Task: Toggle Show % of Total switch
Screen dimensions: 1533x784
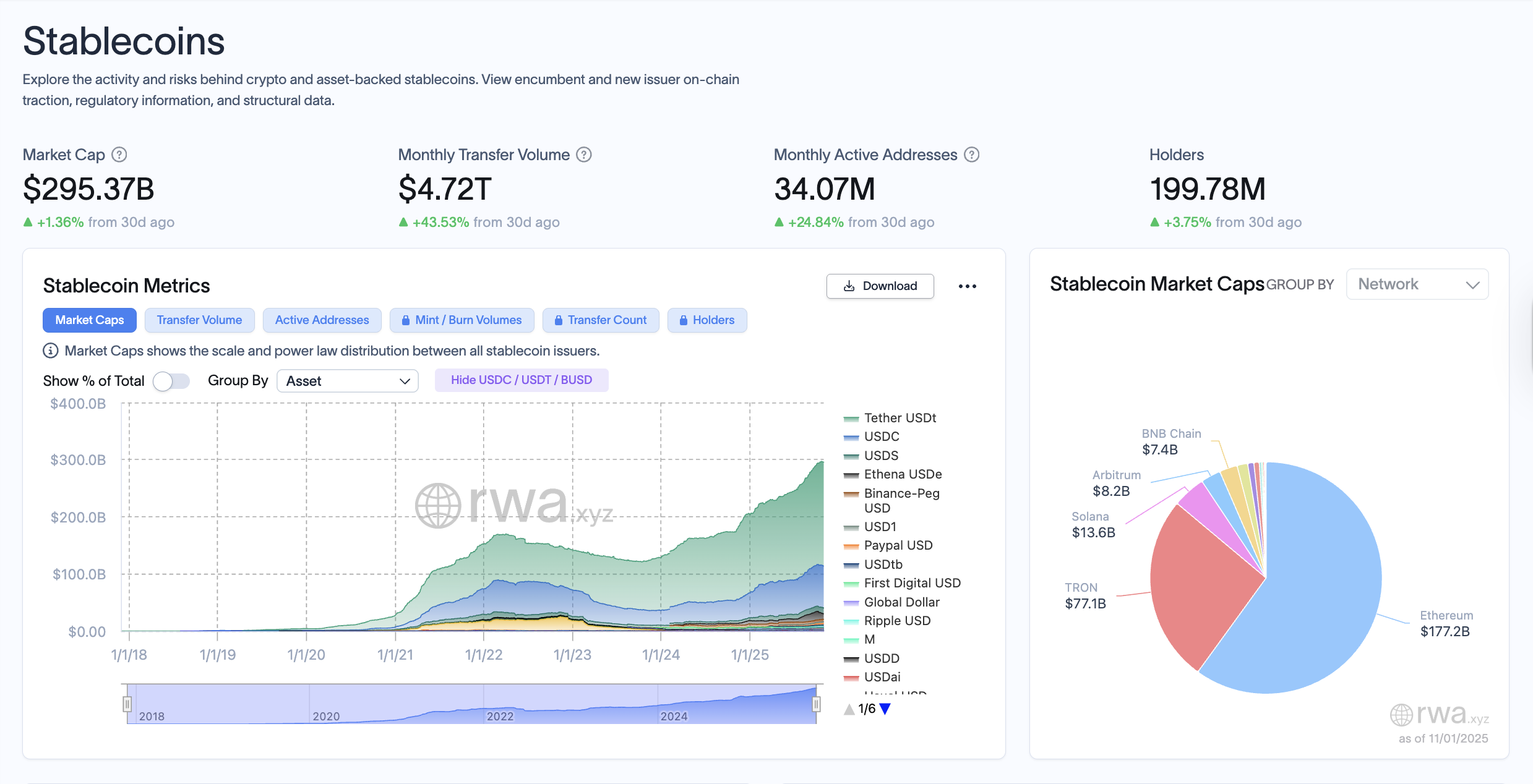Action: click(172, 381)
